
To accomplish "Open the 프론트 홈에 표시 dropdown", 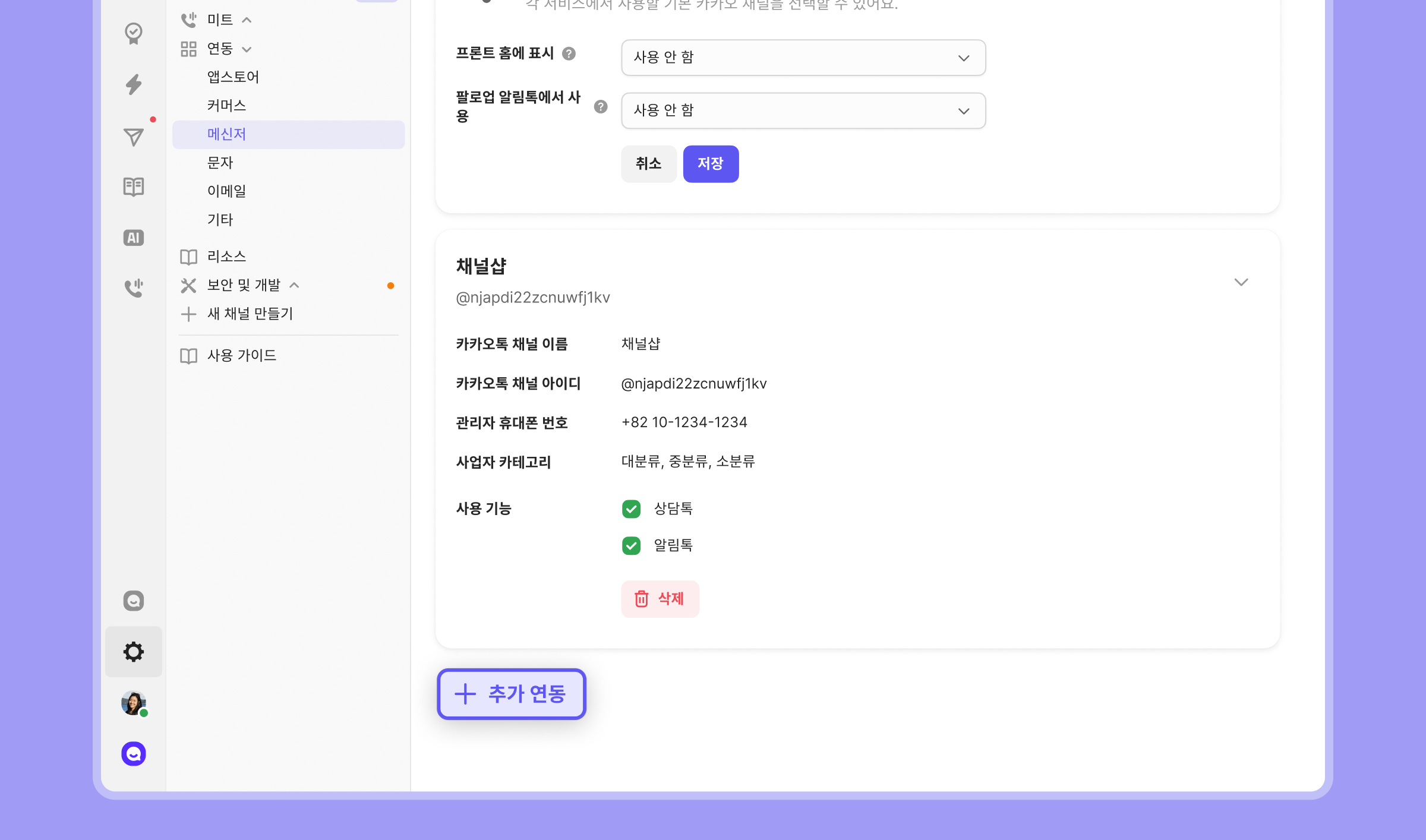I will (x=803, y=58).
